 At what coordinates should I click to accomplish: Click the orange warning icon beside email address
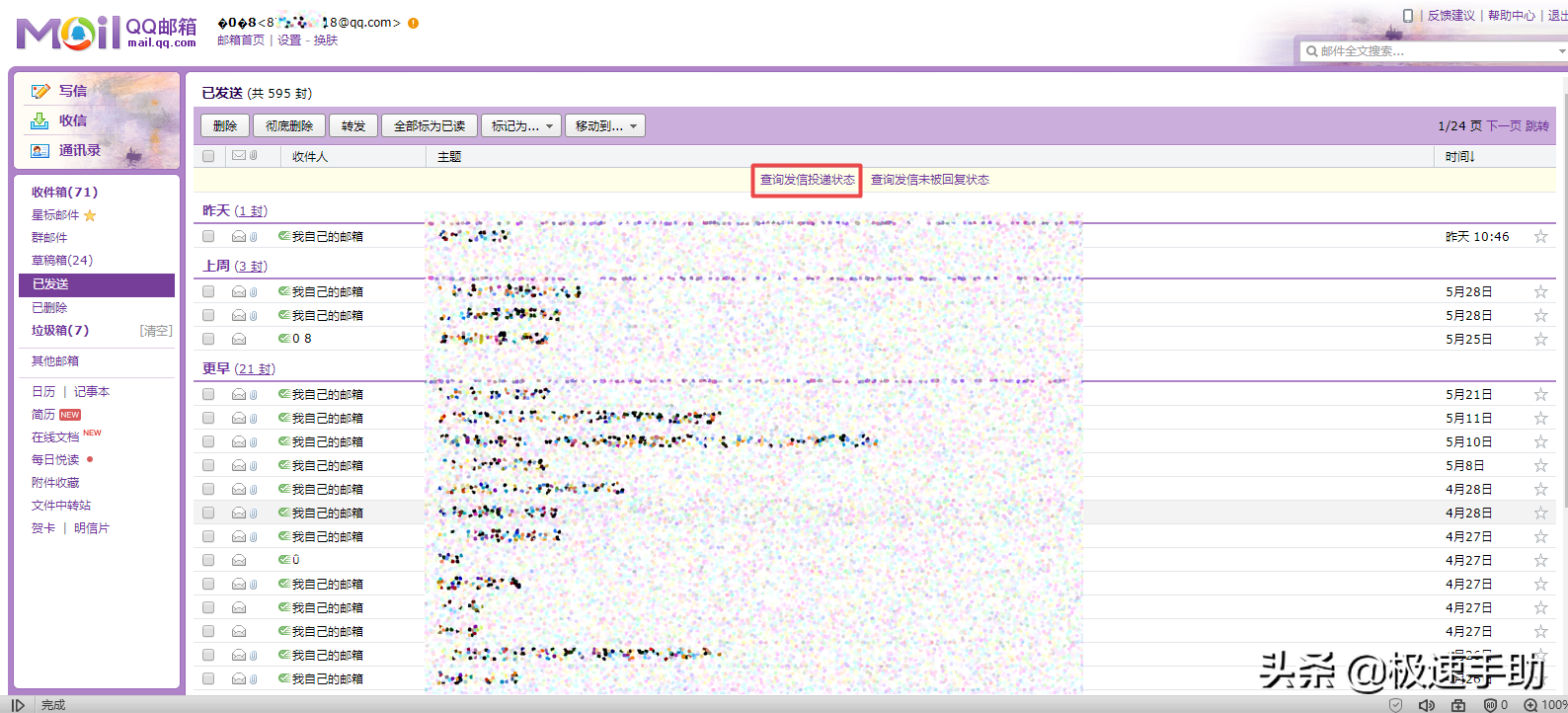point(413,23)
